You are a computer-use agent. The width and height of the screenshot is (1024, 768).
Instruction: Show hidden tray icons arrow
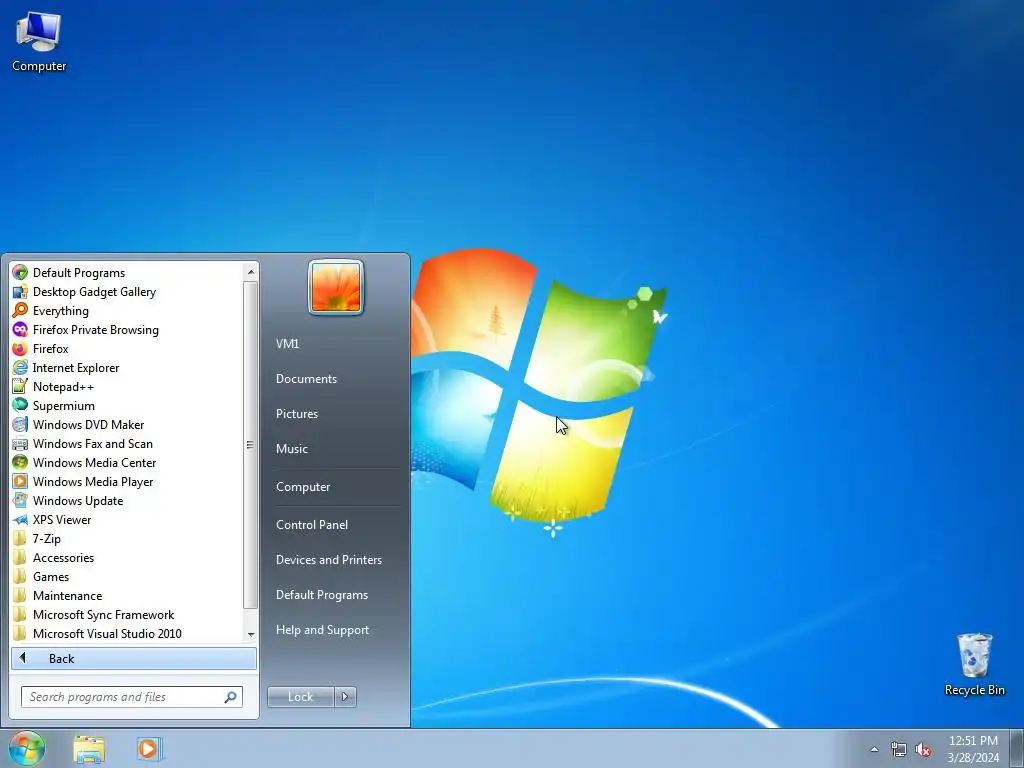(x=874, y=749)
